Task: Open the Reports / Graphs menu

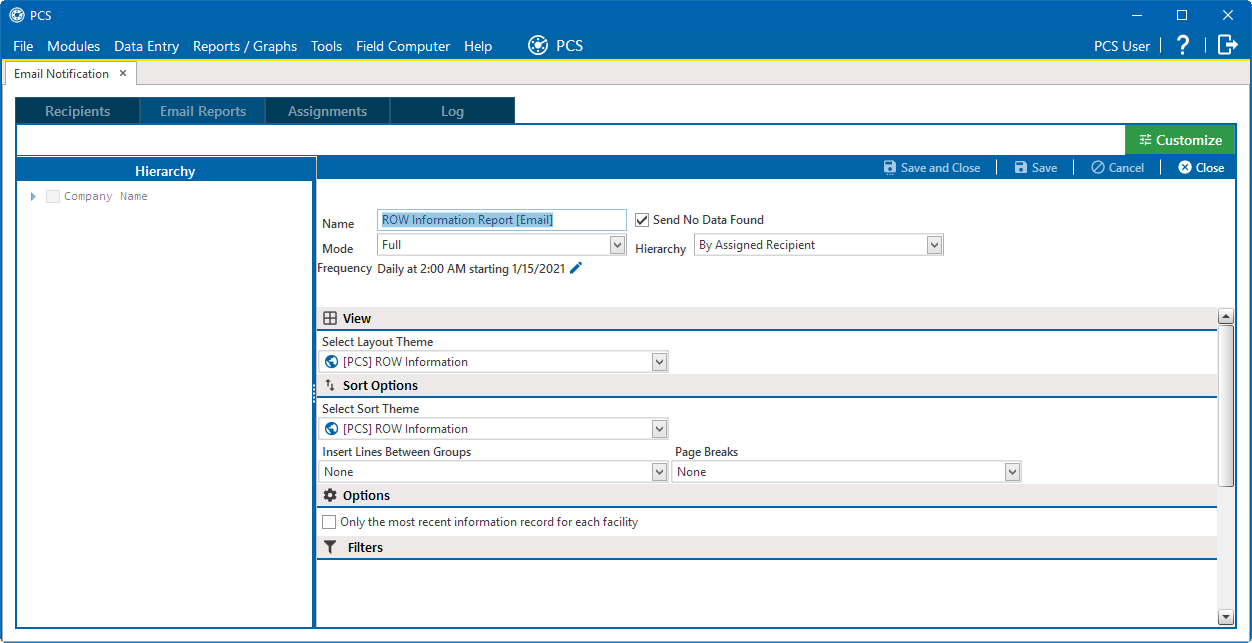Action: [x=245, y=46]
